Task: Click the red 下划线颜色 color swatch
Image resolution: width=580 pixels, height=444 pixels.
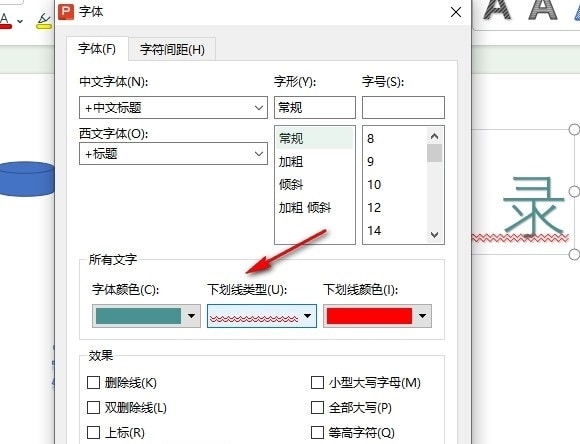Action: pos(369,316)
